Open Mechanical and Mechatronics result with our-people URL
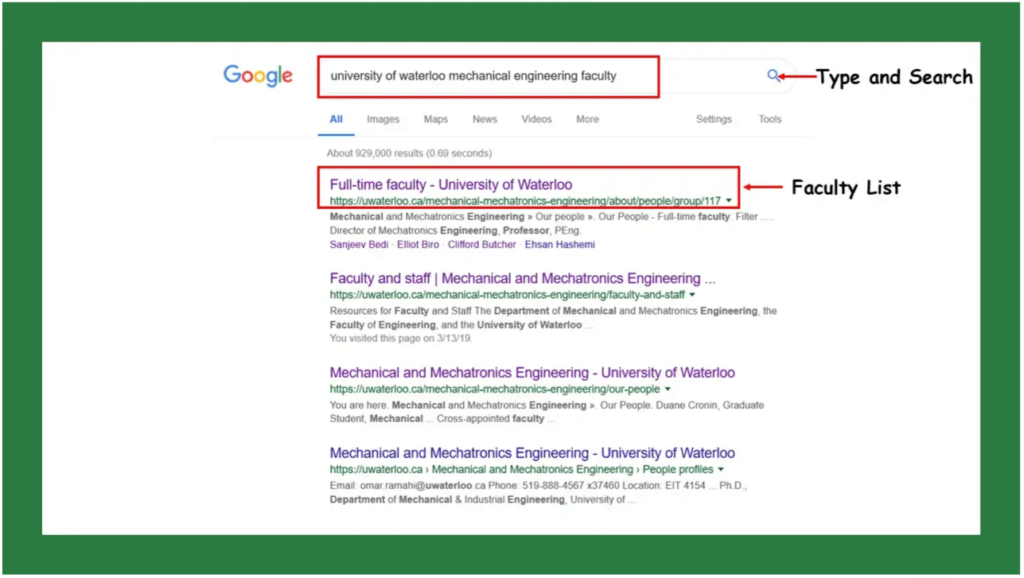Screen dimensions: 1024x578 tap(532, 372)
